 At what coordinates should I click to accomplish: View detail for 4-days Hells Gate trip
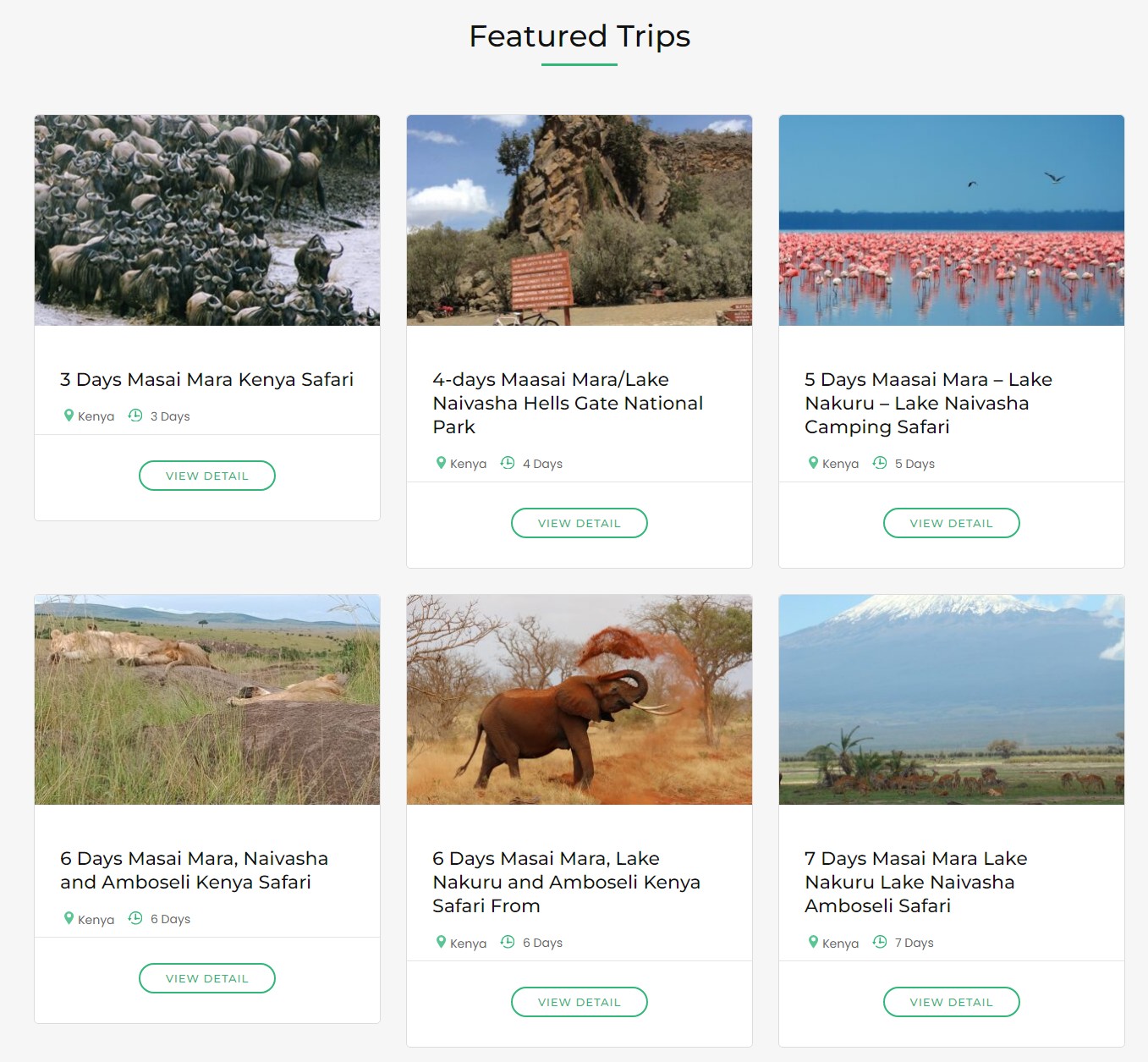(579, 523)
